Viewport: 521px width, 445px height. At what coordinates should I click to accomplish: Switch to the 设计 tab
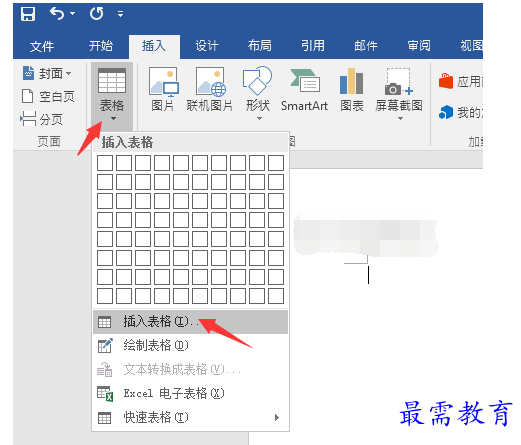(x=207, y=46)
